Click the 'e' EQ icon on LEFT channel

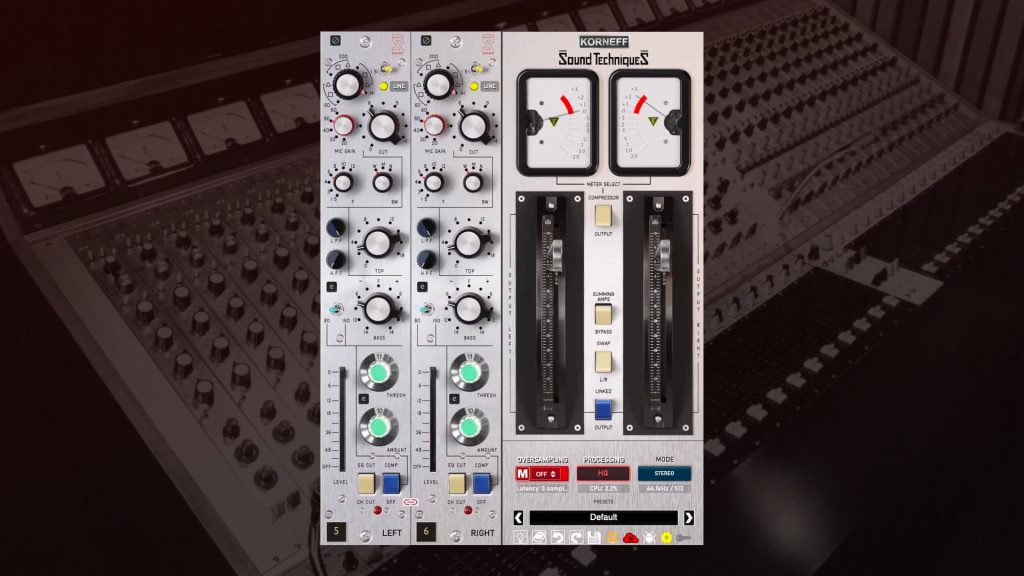coord(332,287)
